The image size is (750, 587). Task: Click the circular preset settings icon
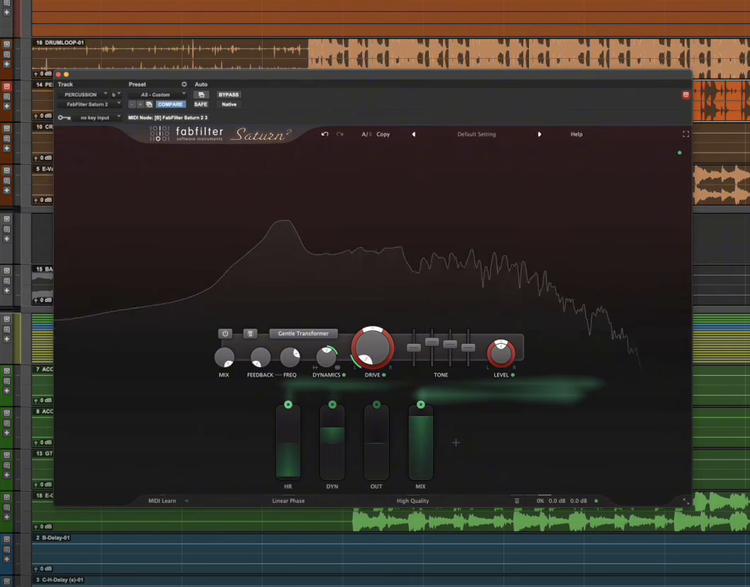point(184,84)
